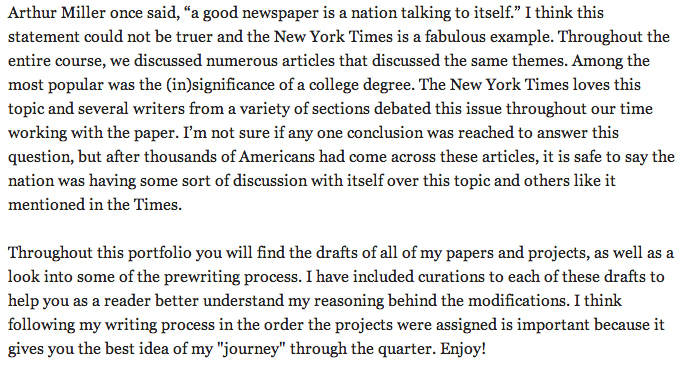Click the quoted word "journey"

tap(250, 349)
